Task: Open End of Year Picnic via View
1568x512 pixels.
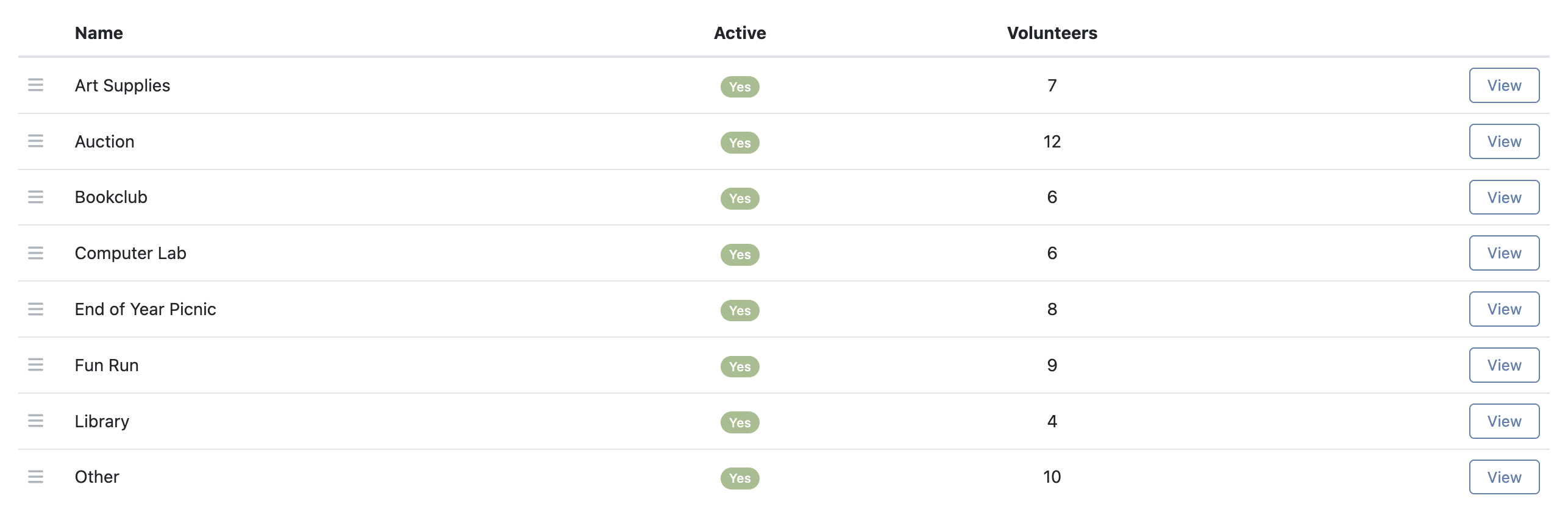Action: tap(1504, 309)
